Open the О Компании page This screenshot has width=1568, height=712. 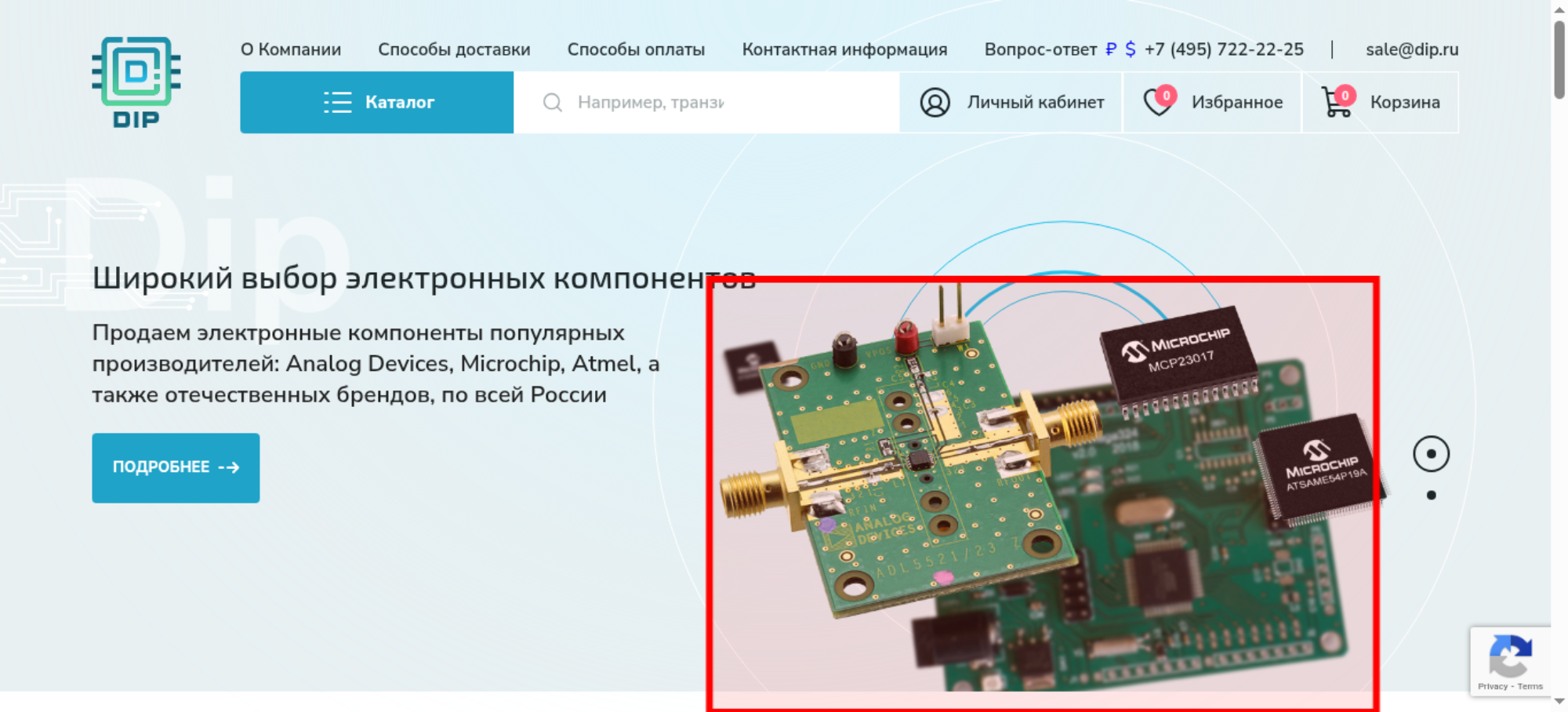(291, 49)
